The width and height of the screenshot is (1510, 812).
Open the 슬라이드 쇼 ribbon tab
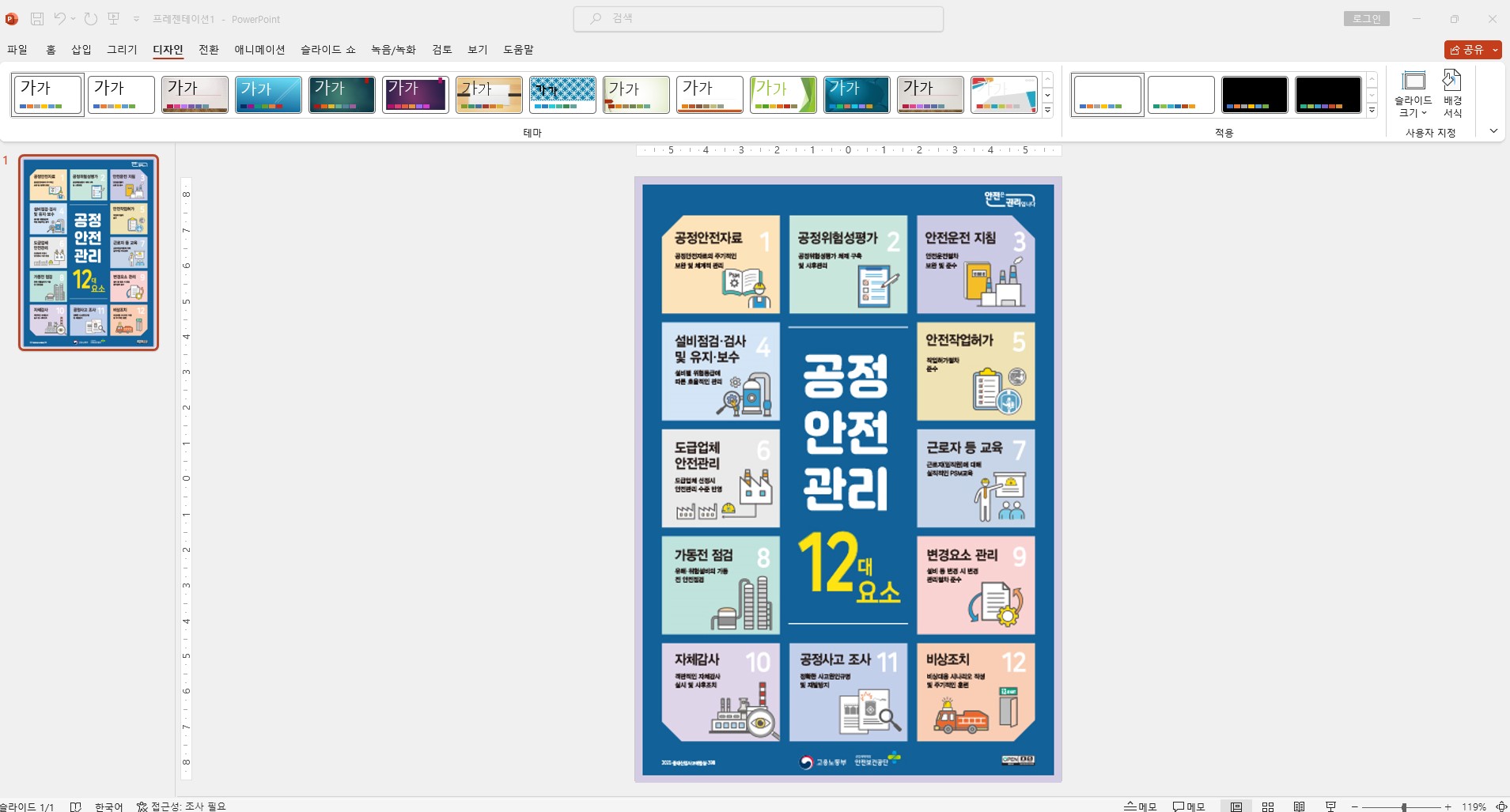[328, 49]
